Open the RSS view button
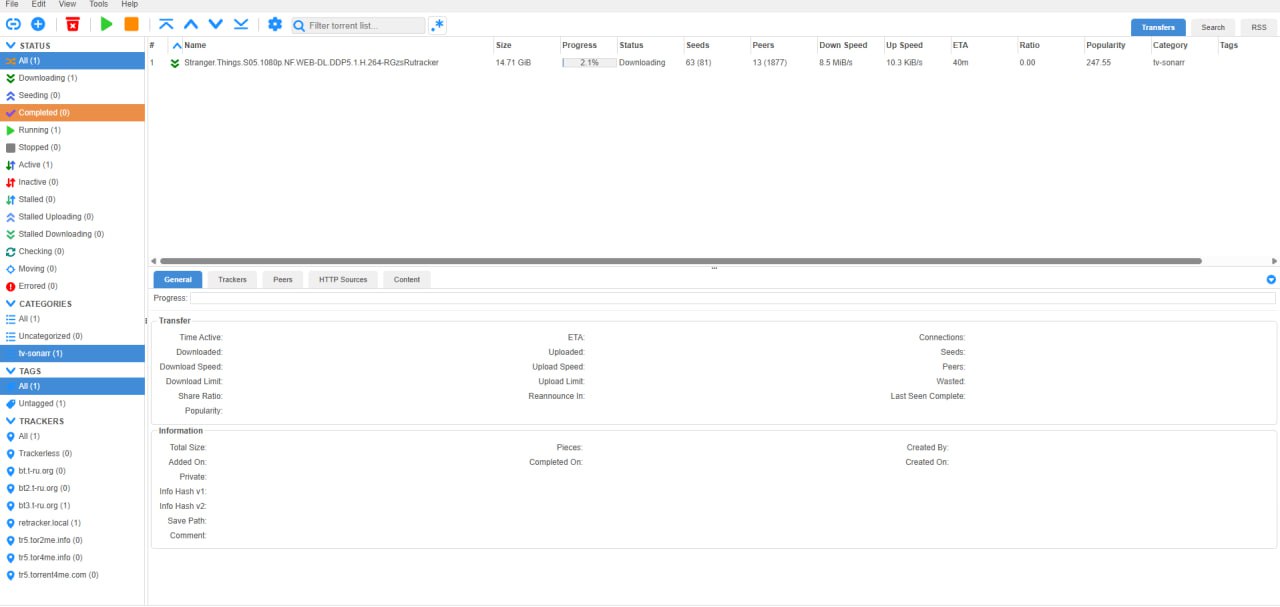 (x=1259, y=27)
